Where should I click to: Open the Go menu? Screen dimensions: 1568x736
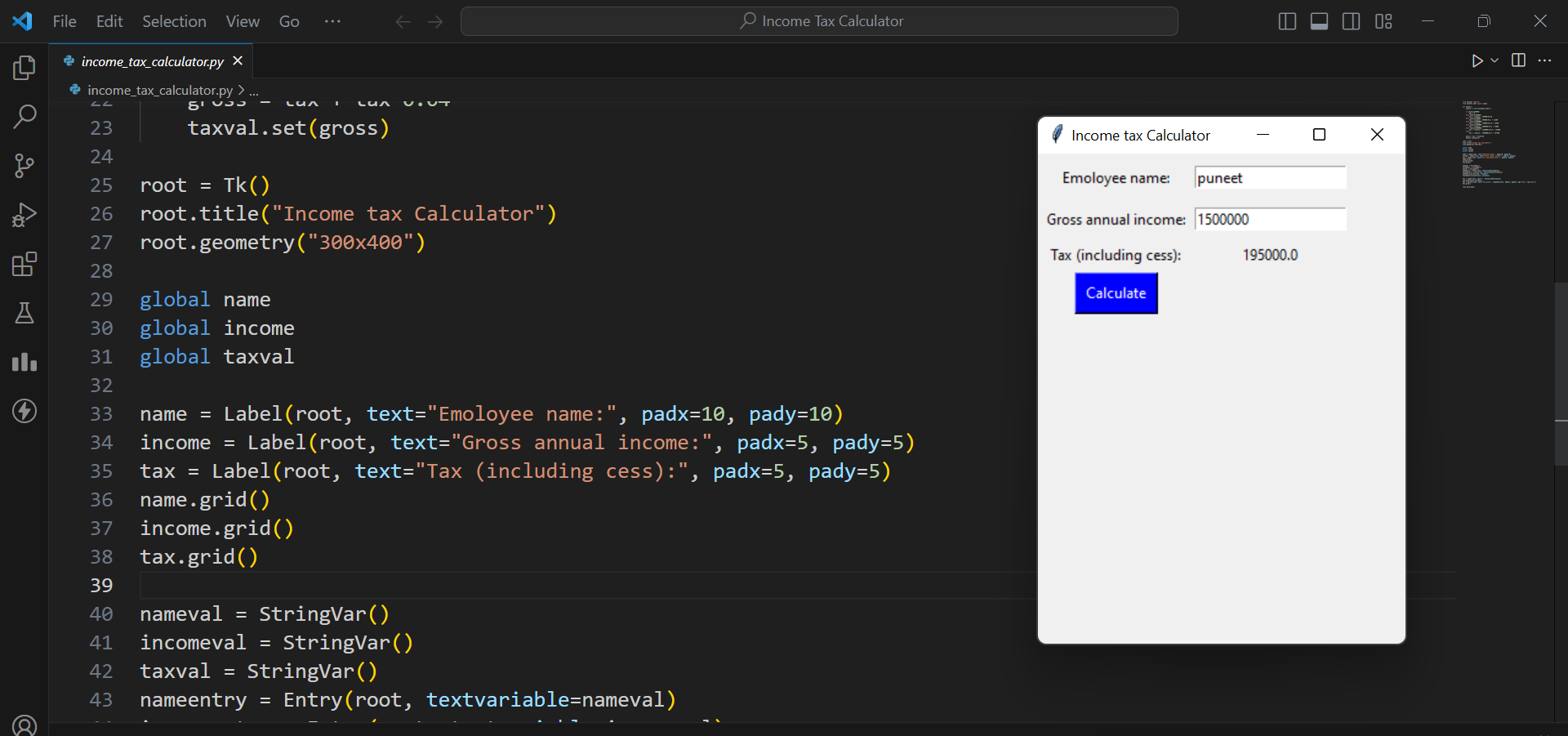(289, 21)
